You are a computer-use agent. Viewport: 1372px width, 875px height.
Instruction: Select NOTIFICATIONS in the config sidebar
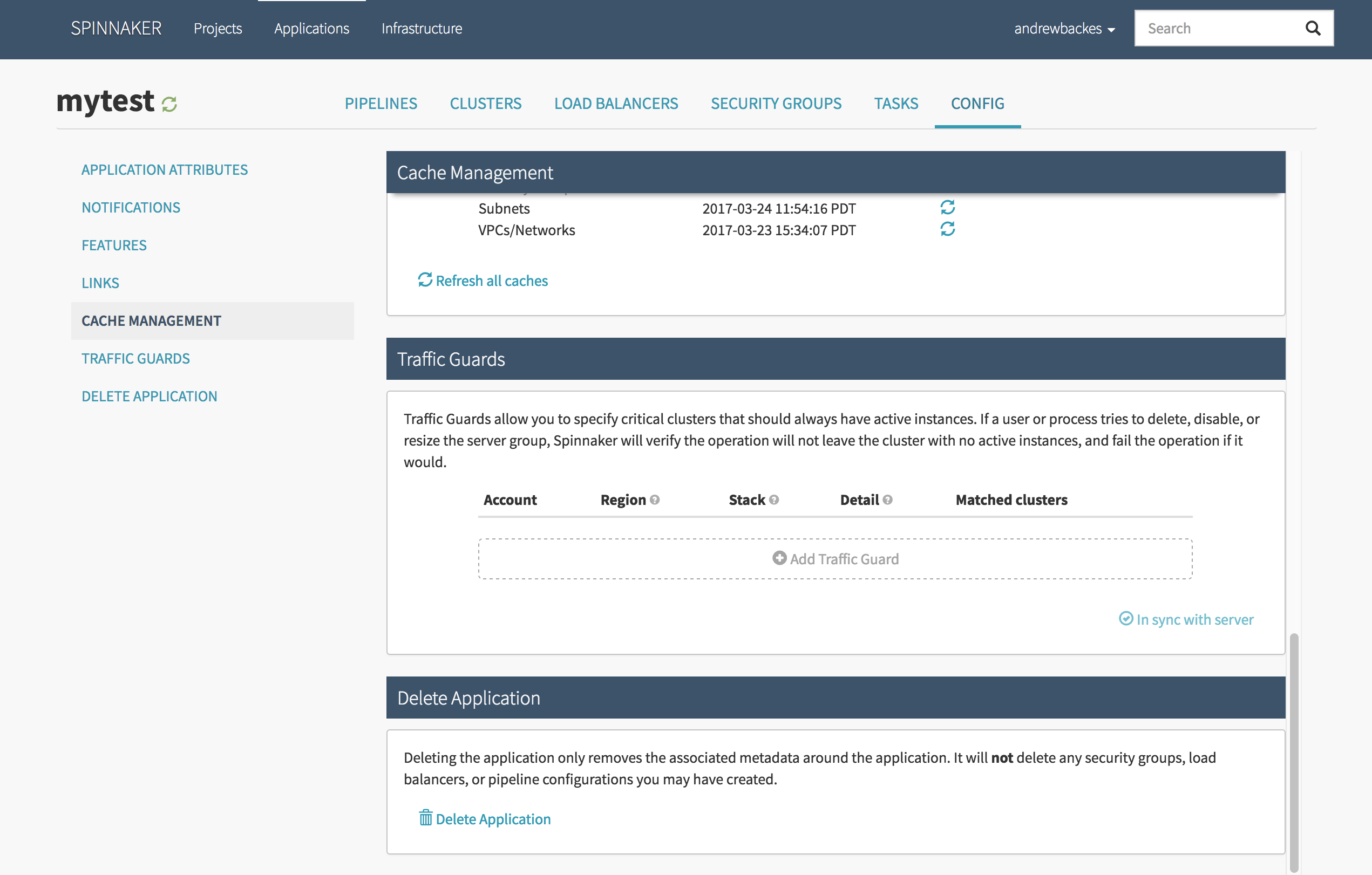[131, 207]
